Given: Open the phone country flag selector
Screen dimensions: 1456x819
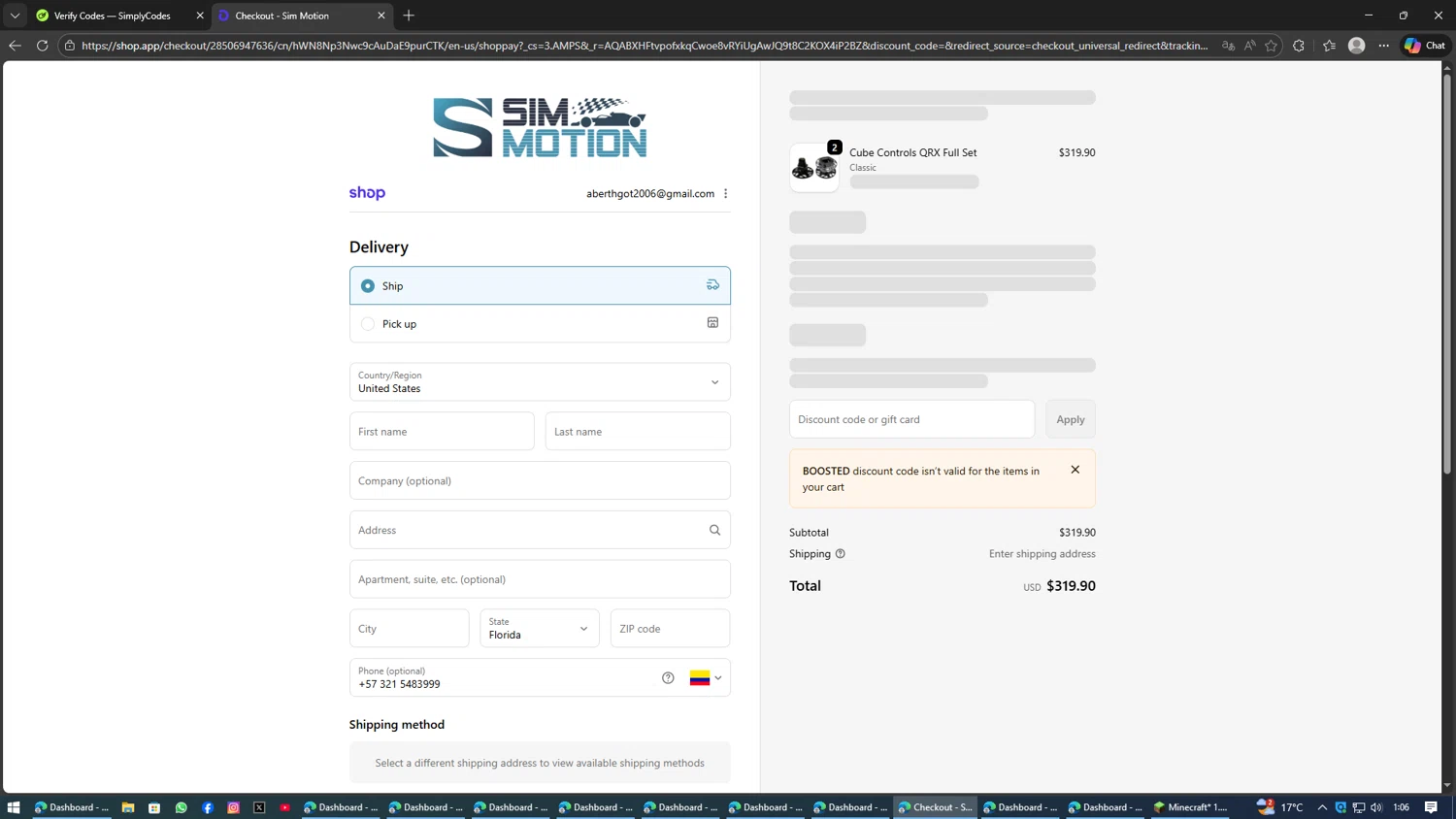Looking at the screenshot, I should pyautogui.click(x=706, y=678).
